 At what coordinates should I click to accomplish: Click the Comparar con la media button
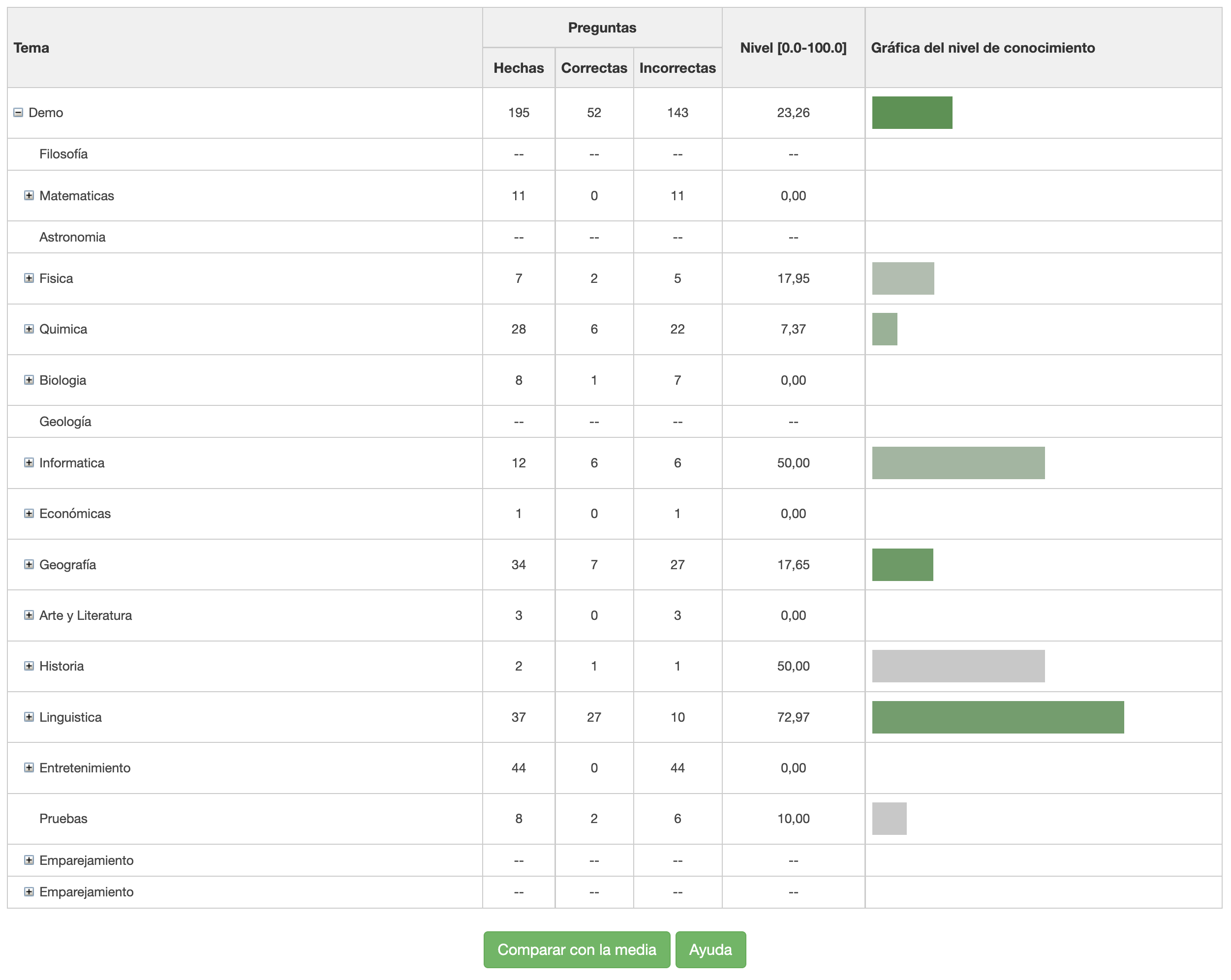(577, 950)
